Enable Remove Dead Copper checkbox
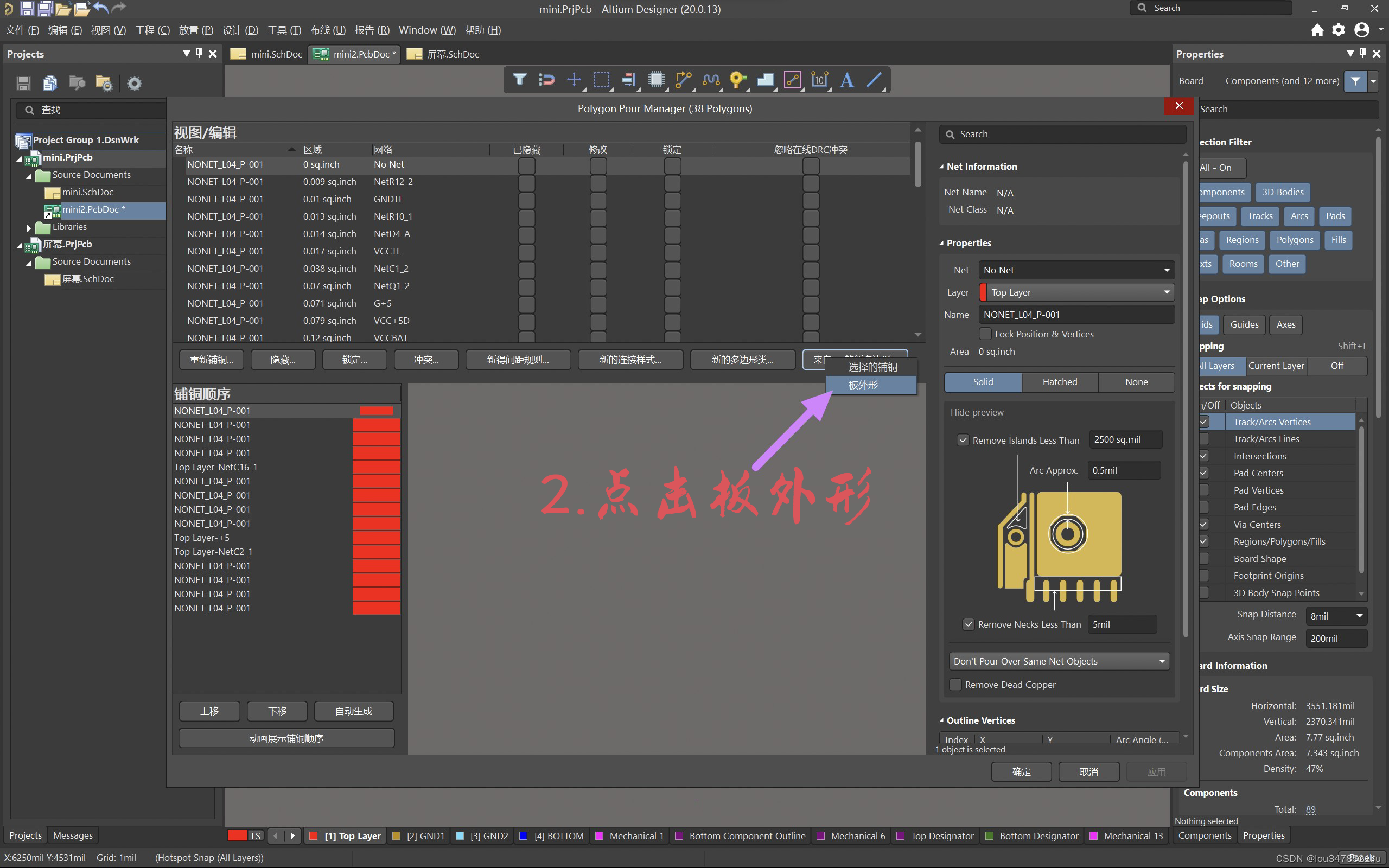The image size is (1389, 868). [955, 684]
